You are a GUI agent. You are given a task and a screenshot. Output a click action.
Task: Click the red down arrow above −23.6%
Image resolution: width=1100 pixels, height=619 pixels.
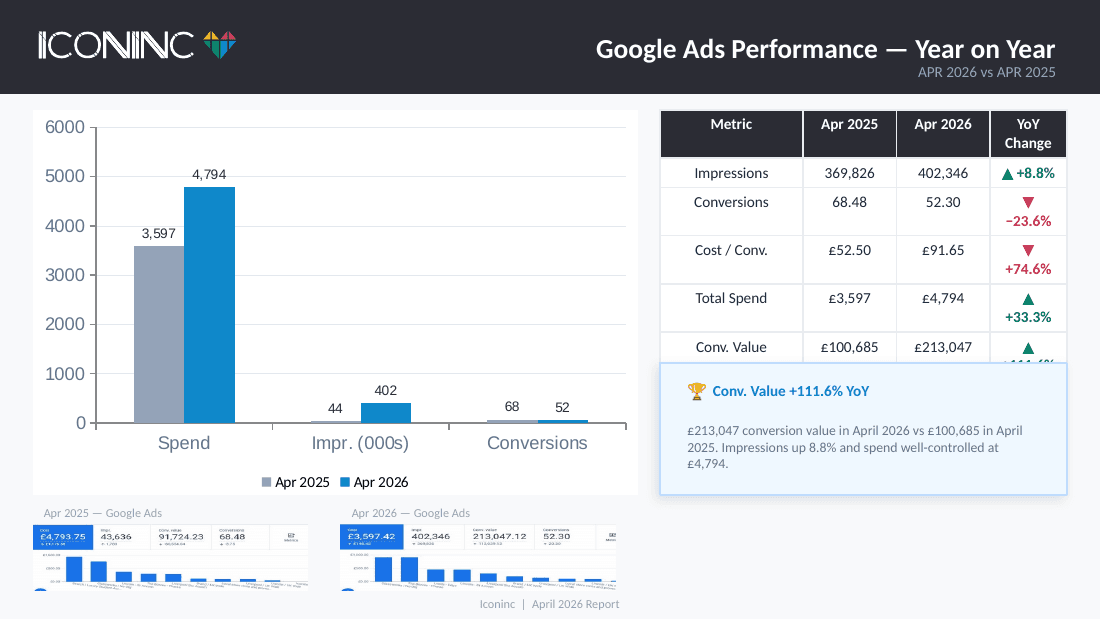tap(1028, 203)
